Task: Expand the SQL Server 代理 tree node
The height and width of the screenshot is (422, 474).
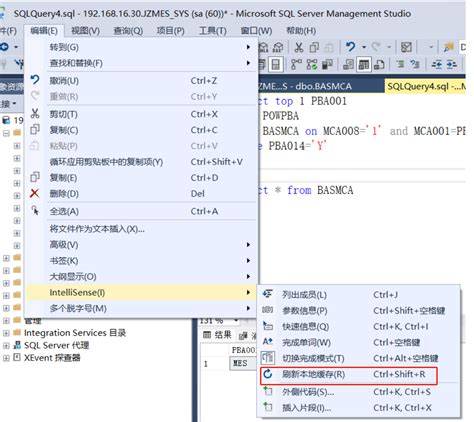Action: (x=6, y=345)
